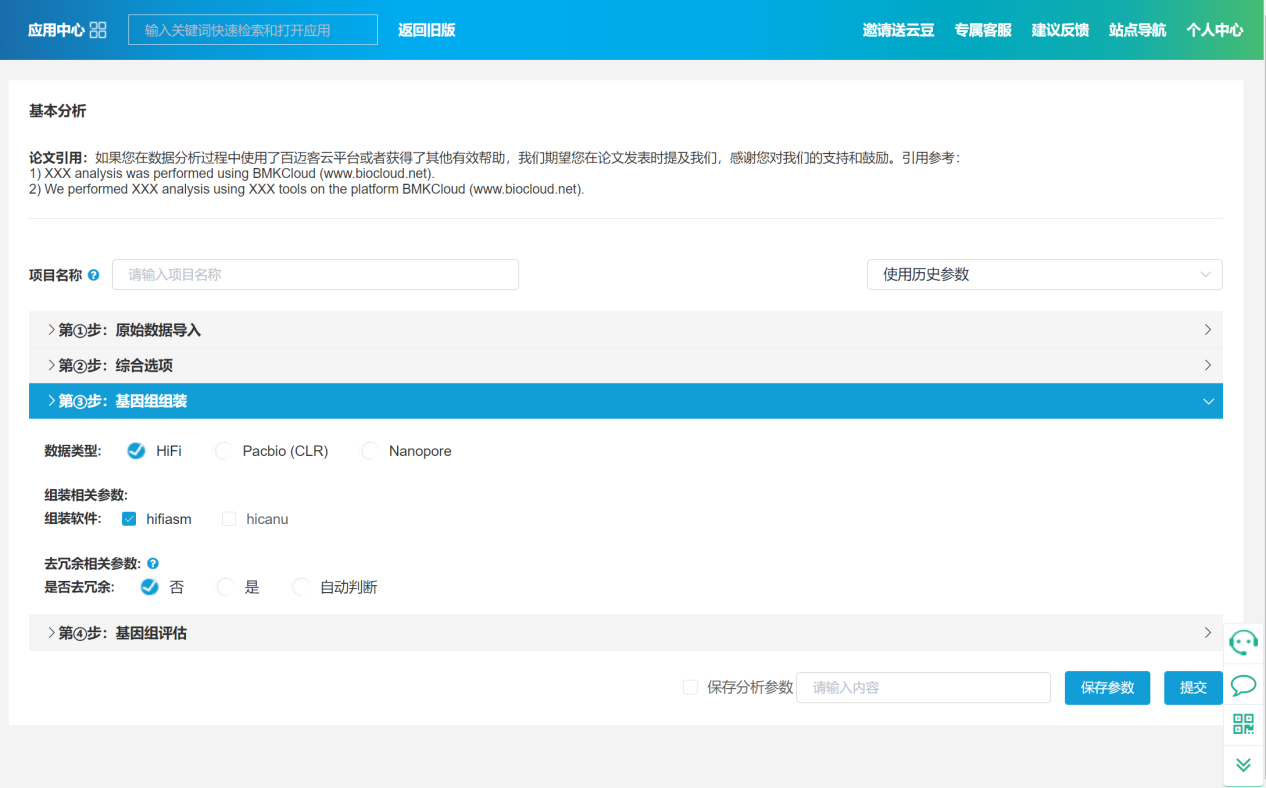Click the project name input field

tap(315, 275)
